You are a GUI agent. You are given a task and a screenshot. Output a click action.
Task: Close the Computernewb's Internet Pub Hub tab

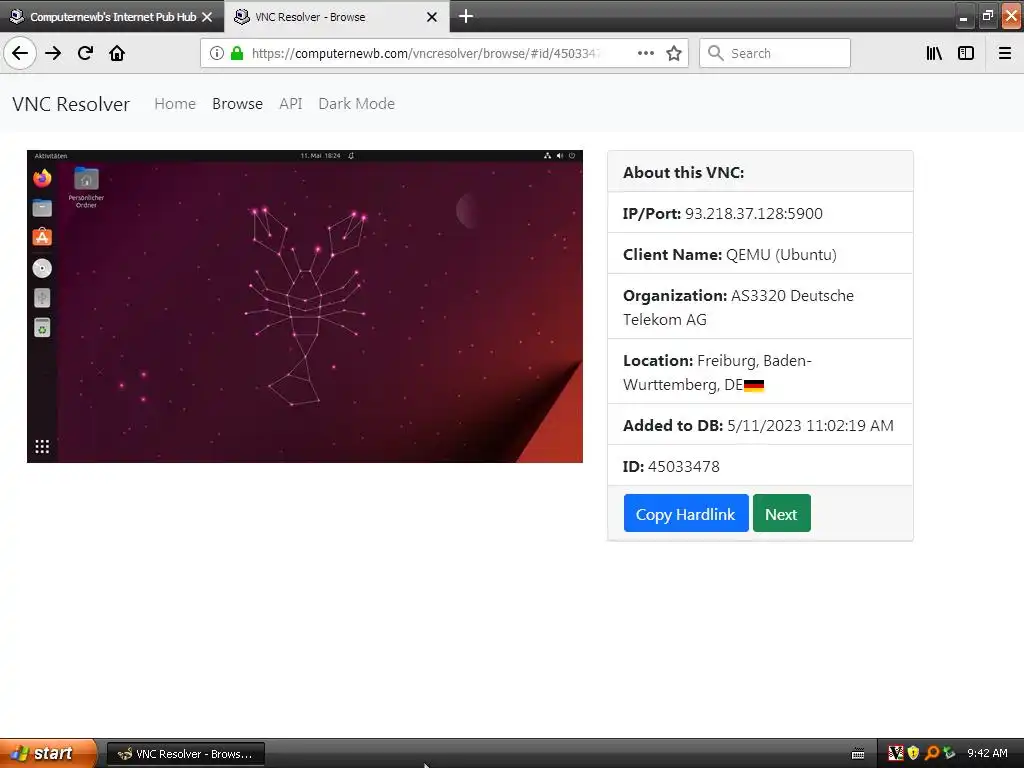click(x=207, y=17)
